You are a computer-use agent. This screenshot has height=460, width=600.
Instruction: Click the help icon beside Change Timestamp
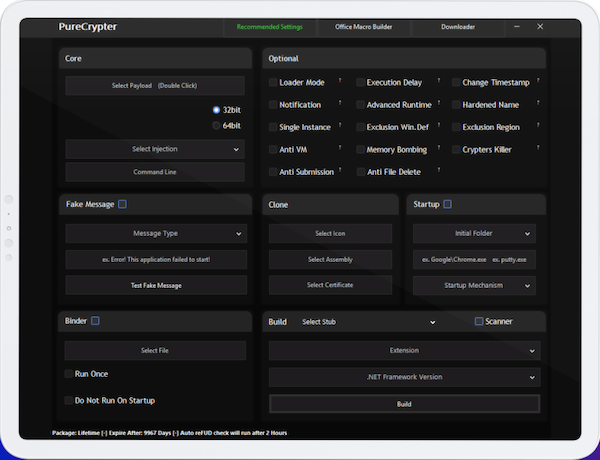coord(539,80)
